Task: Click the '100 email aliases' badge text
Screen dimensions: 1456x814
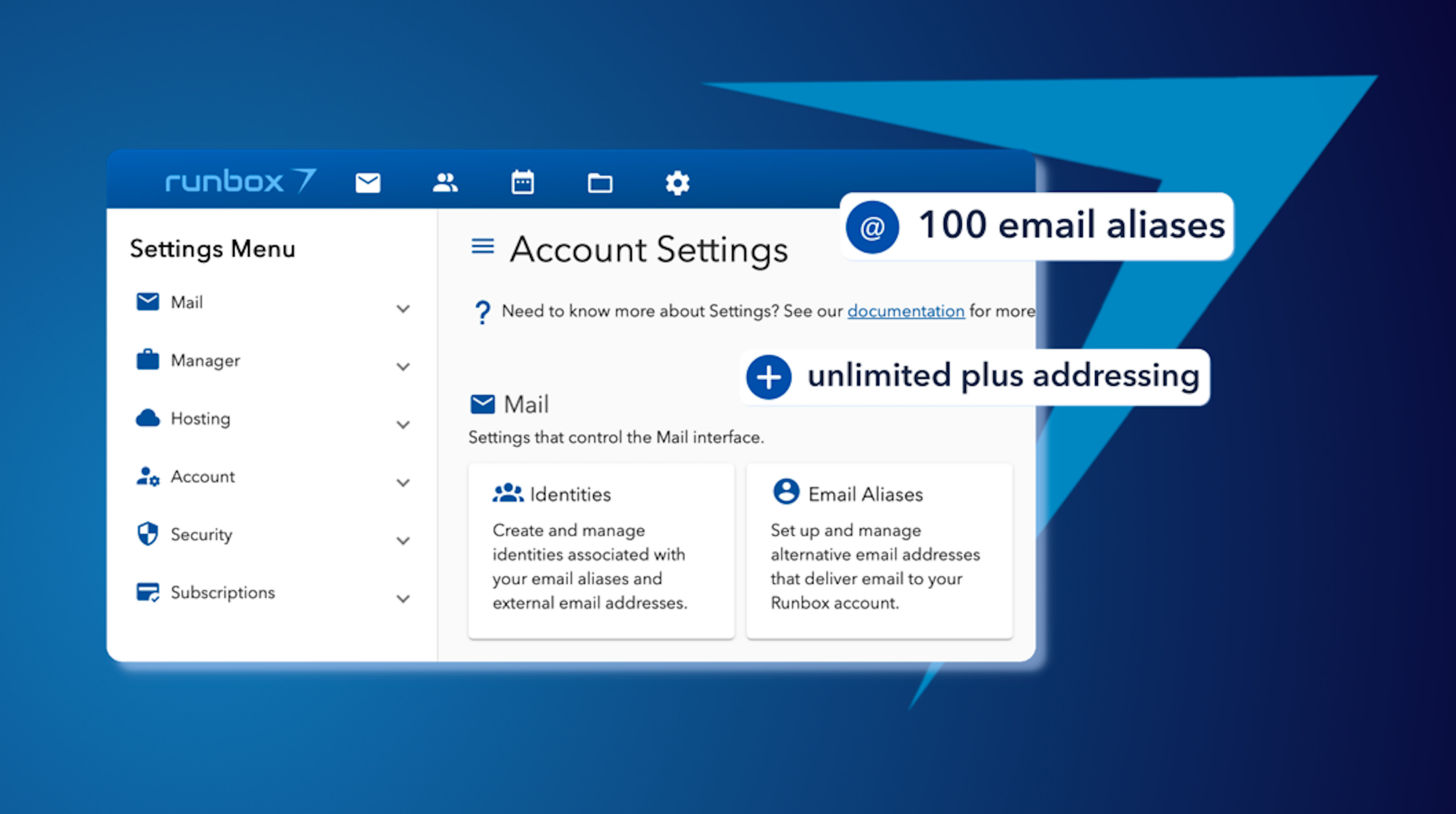Action: pyautogui.click(x=1072, y=225)
